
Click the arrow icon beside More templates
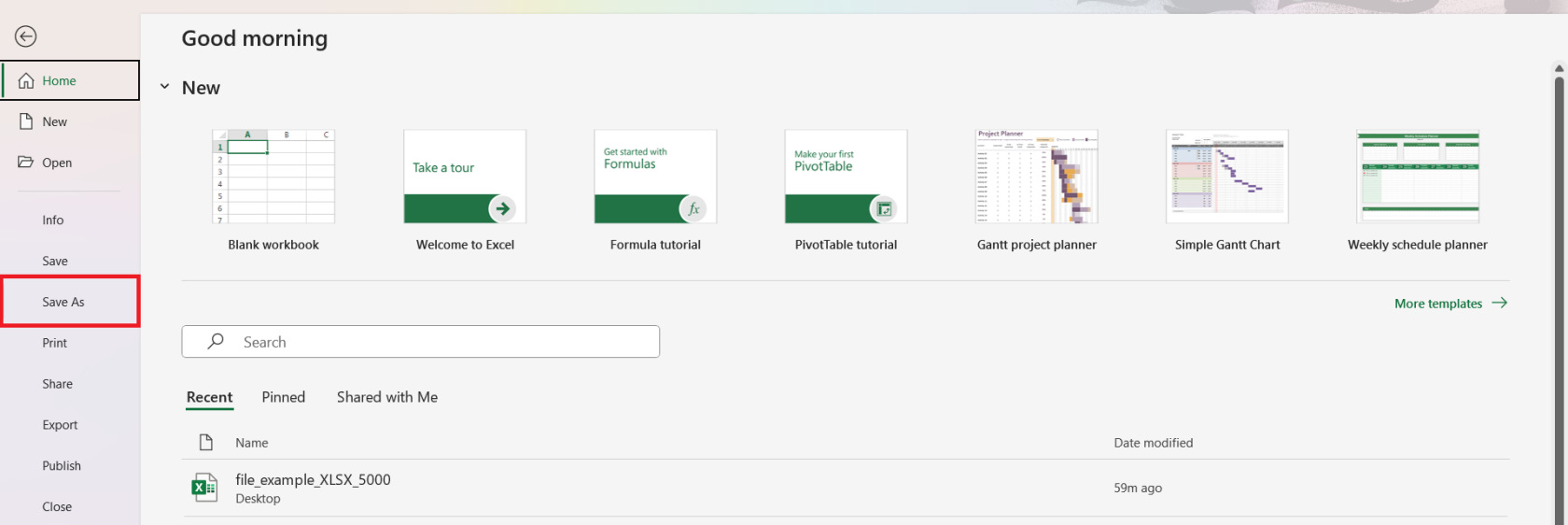tap(1499, 303)
